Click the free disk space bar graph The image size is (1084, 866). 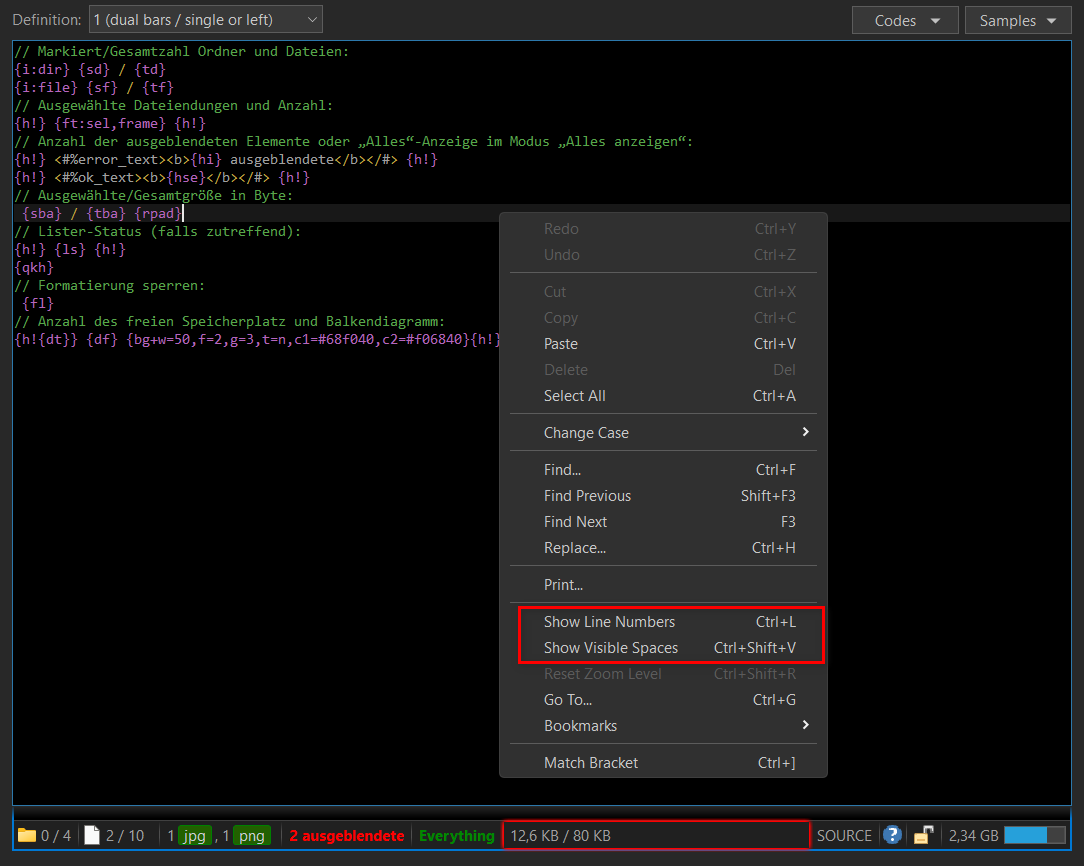pyautogui.click(x=1035, y=835)
